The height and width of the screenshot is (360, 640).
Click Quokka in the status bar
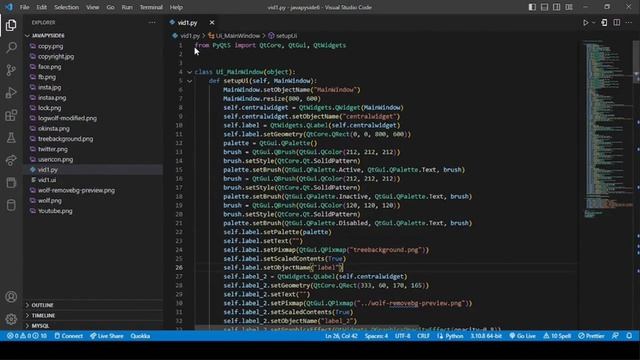(x=140, y=336)
